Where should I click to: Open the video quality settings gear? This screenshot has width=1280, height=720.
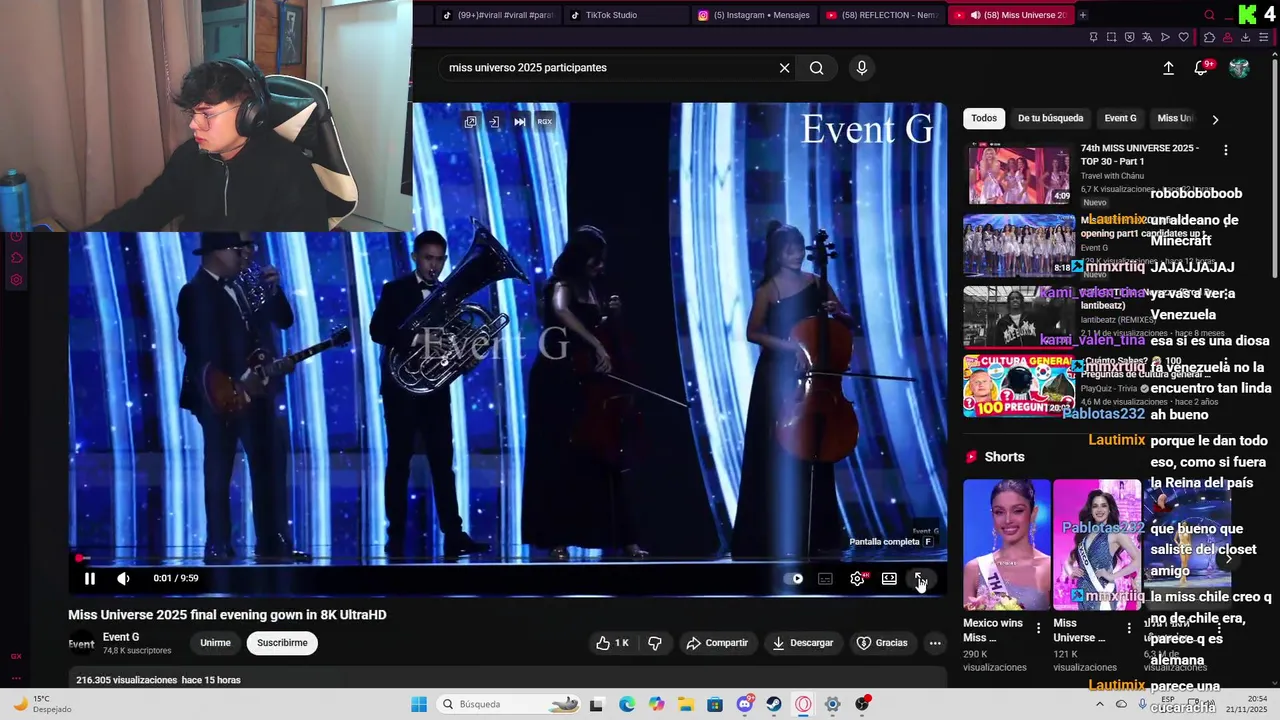(x=857, y=578)
